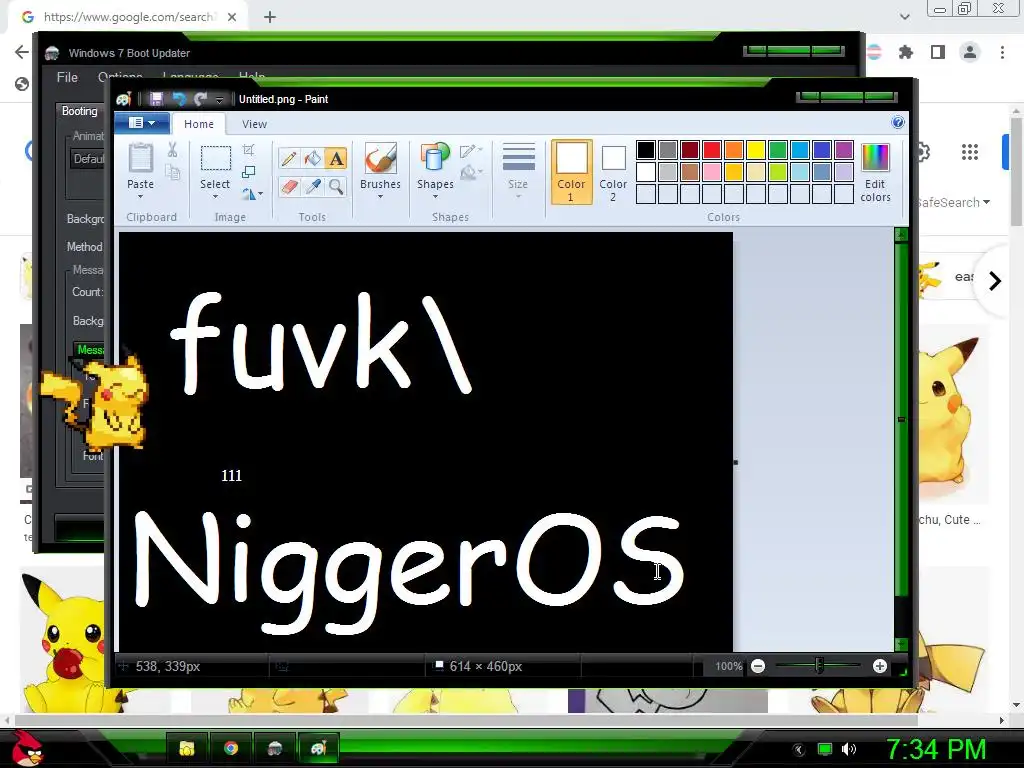Viewport: 1024px width, 768px height.
Task: Click the Resize and skew icon
Action: [x=248, y=172]
